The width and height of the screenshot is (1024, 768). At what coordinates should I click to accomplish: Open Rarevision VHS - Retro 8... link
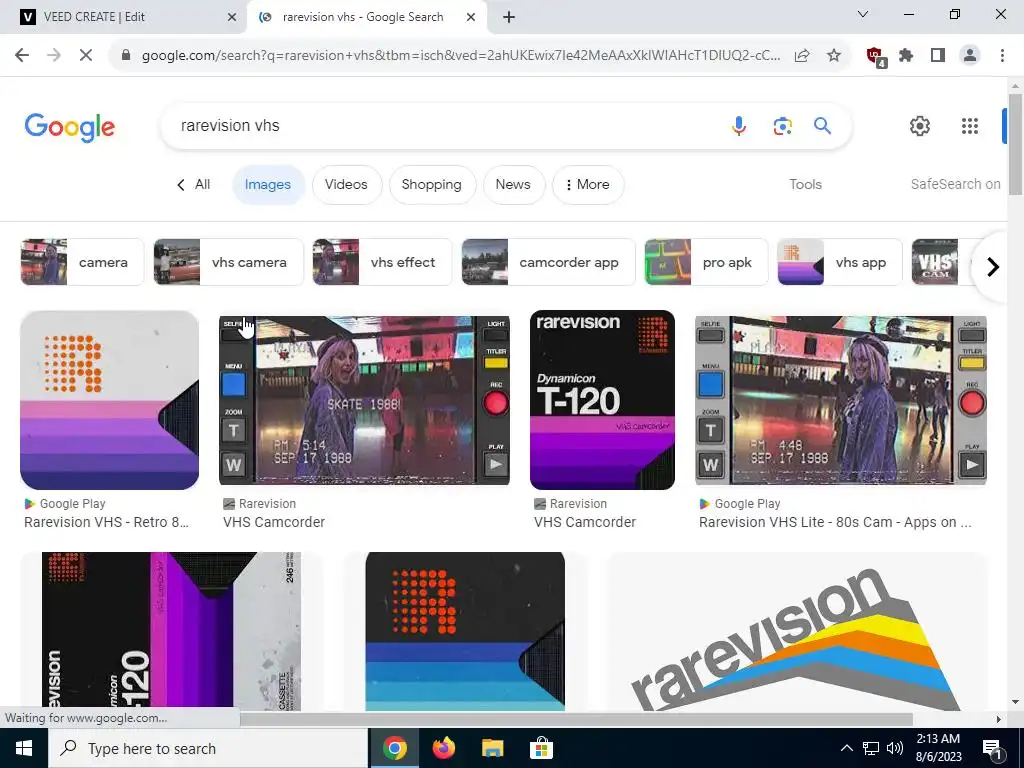point(106,522)
